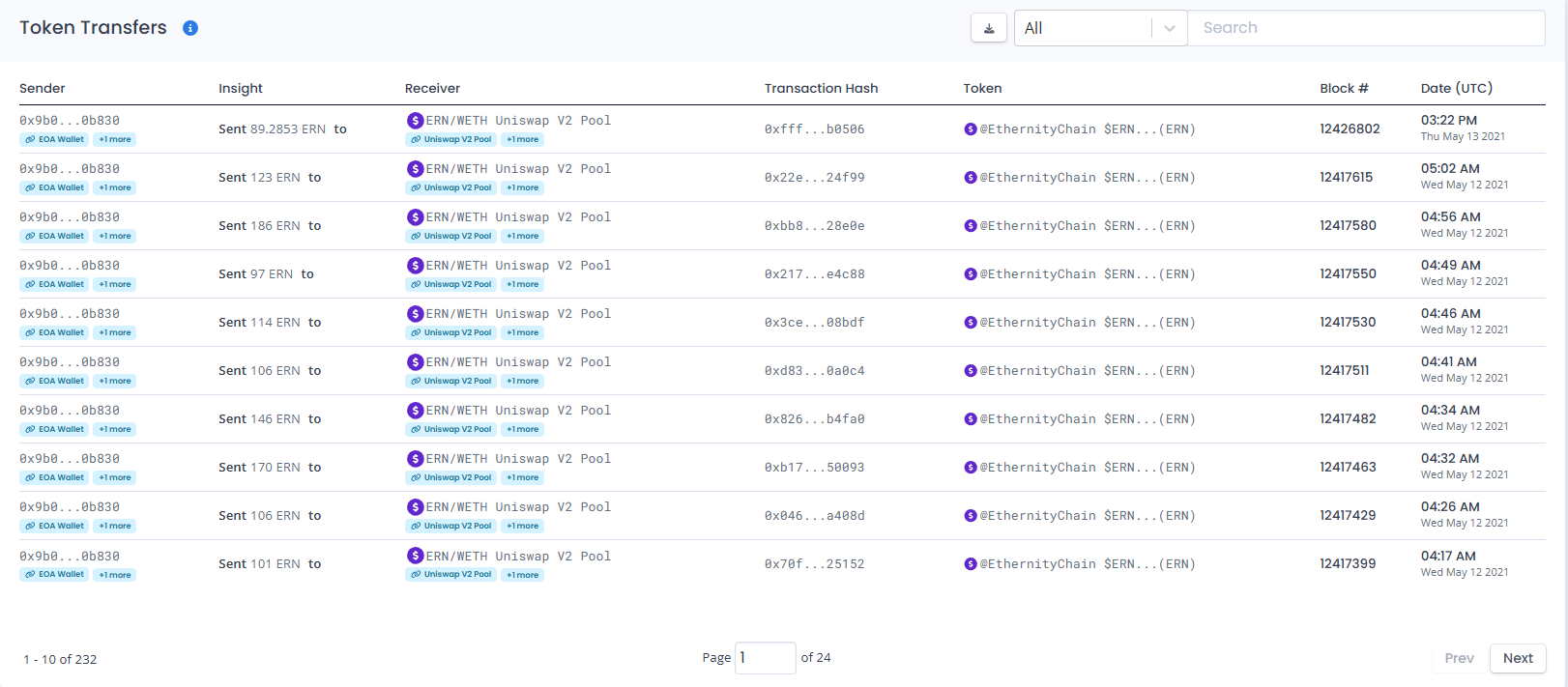Click ERN token icon in block 12417463 row

[x=971, y=468]
